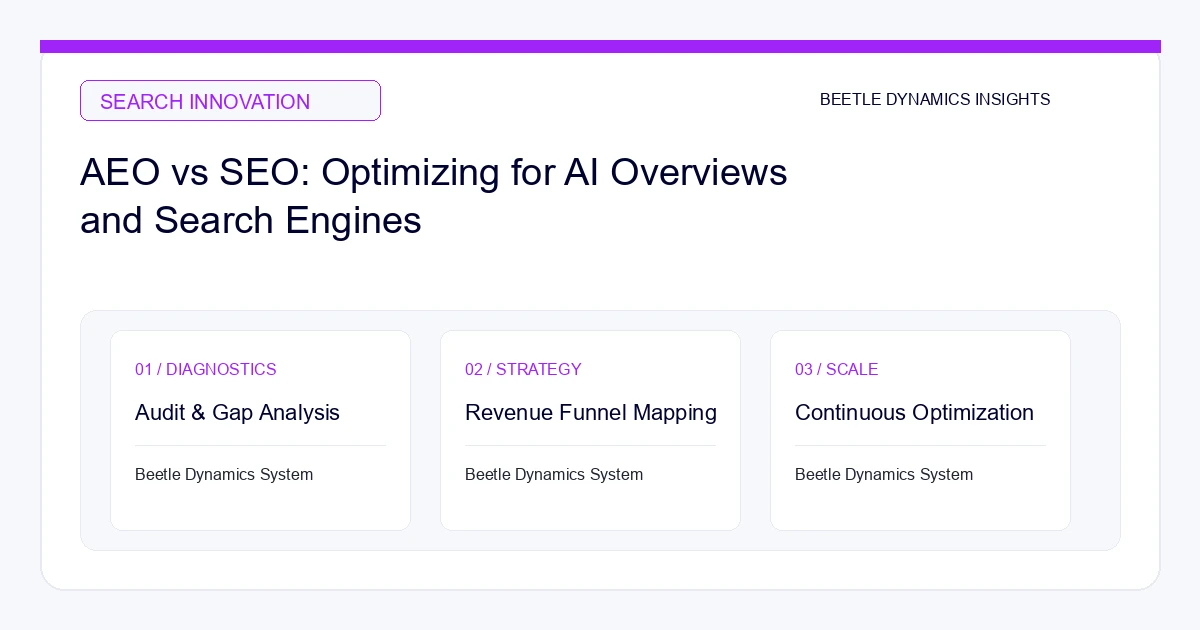Open the Continuous Optimization card
Screen dimensions: 1200x630
point(920,430)
